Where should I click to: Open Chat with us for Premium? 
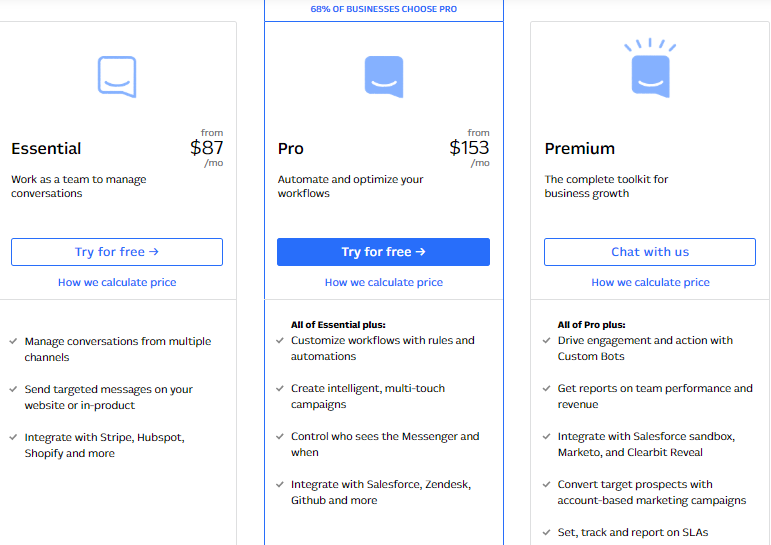(650, 252)
